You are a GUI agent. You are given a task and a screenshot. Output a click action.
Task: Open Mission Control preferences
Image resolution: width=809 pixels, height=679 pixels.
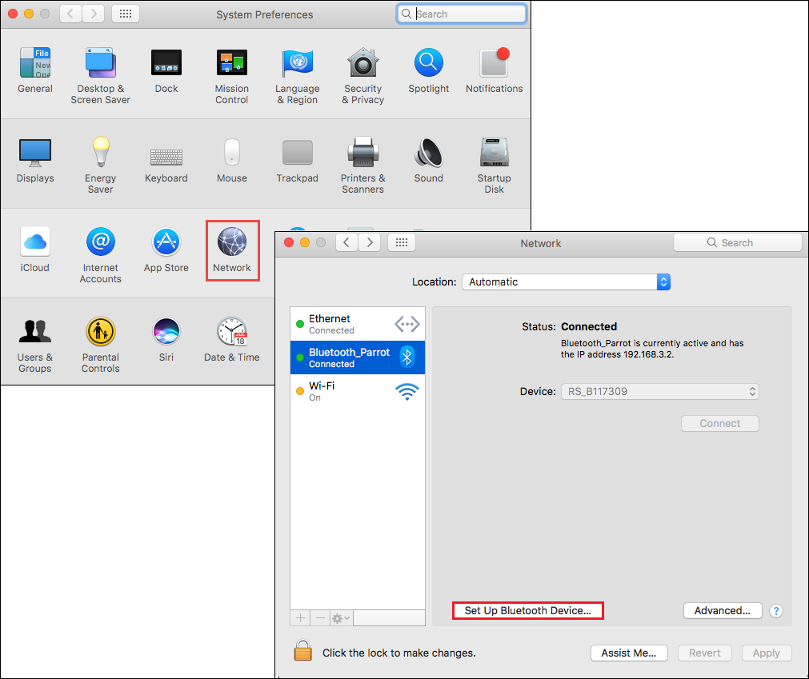tap(232, 64)
